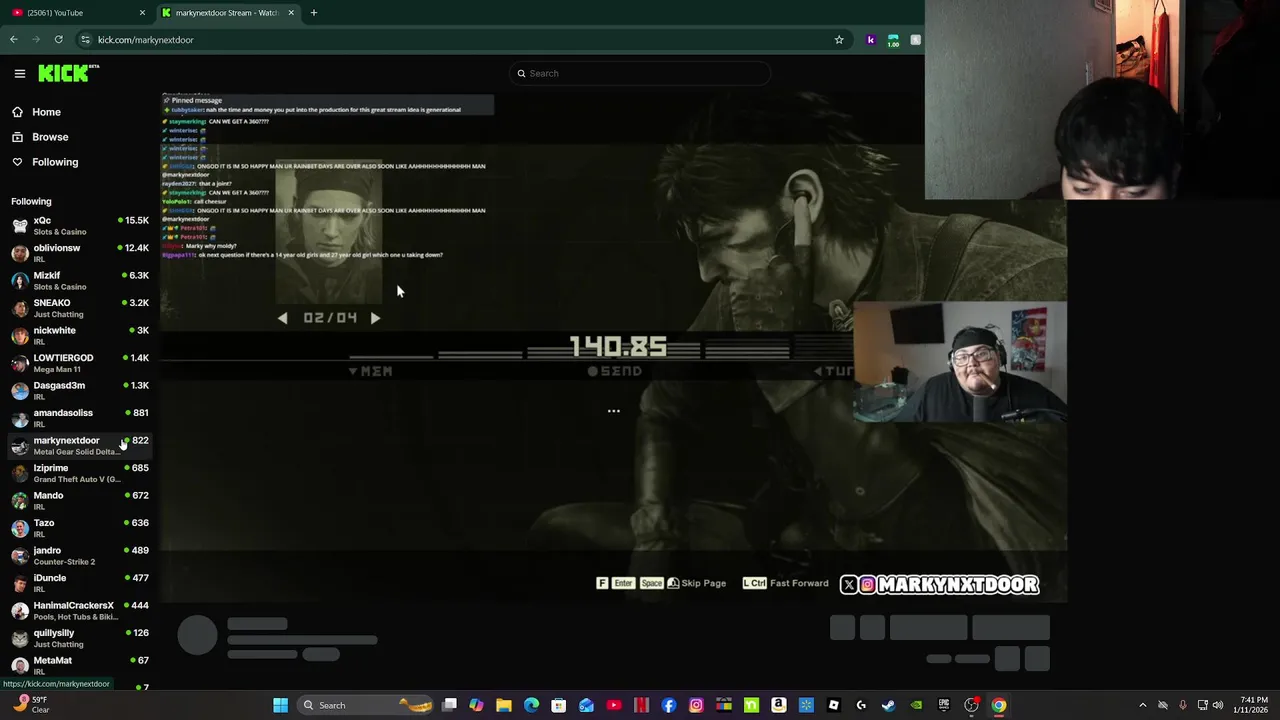Open Task View from taskbar
The height and width of the screenshot is (720, 1280).
(x=450, y=705)
